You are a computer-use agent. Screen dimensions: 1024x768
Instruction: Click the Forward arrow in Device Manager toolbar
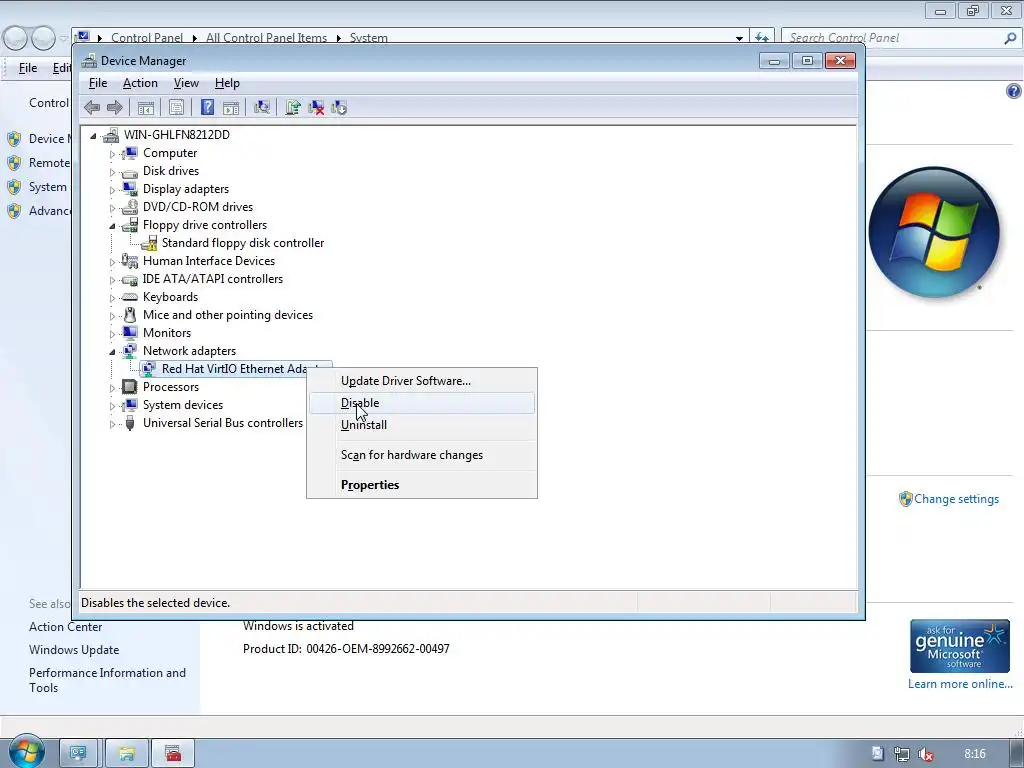(x=114, y=108)
